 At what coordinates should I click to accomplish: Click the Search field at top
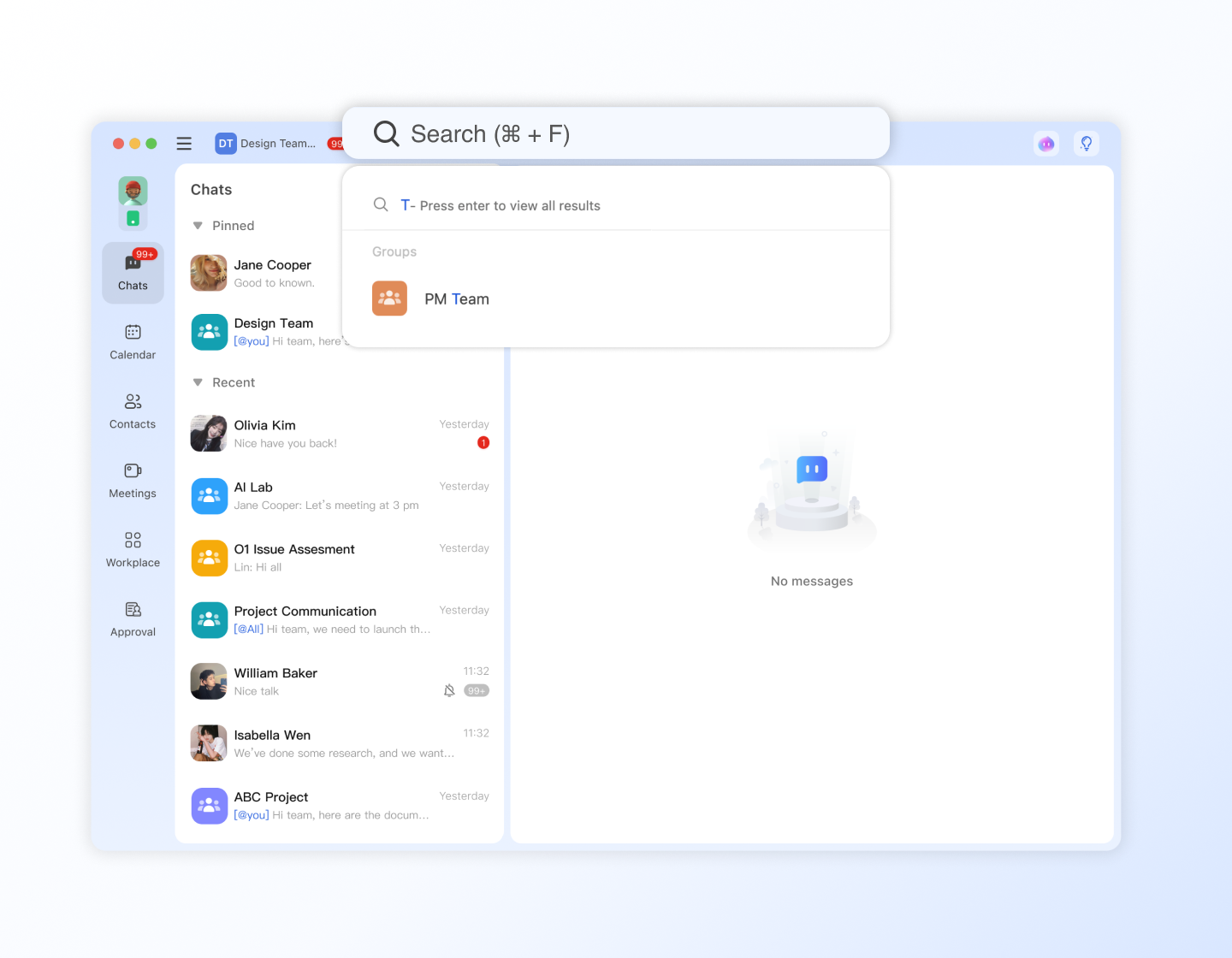tap(614, 134)
